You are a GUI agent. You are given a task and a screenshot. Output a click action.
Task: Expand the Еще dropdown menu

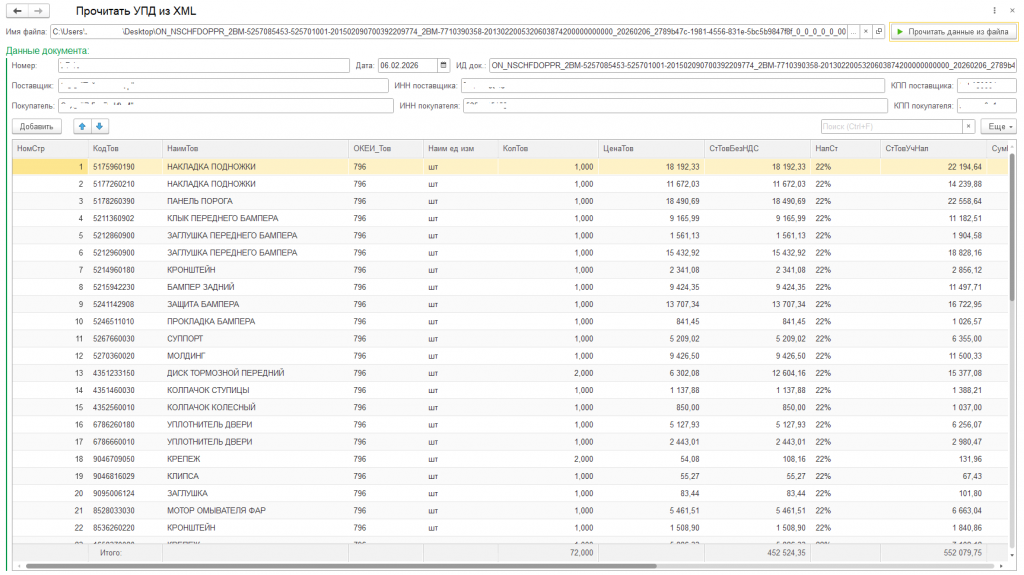point(998,127)
